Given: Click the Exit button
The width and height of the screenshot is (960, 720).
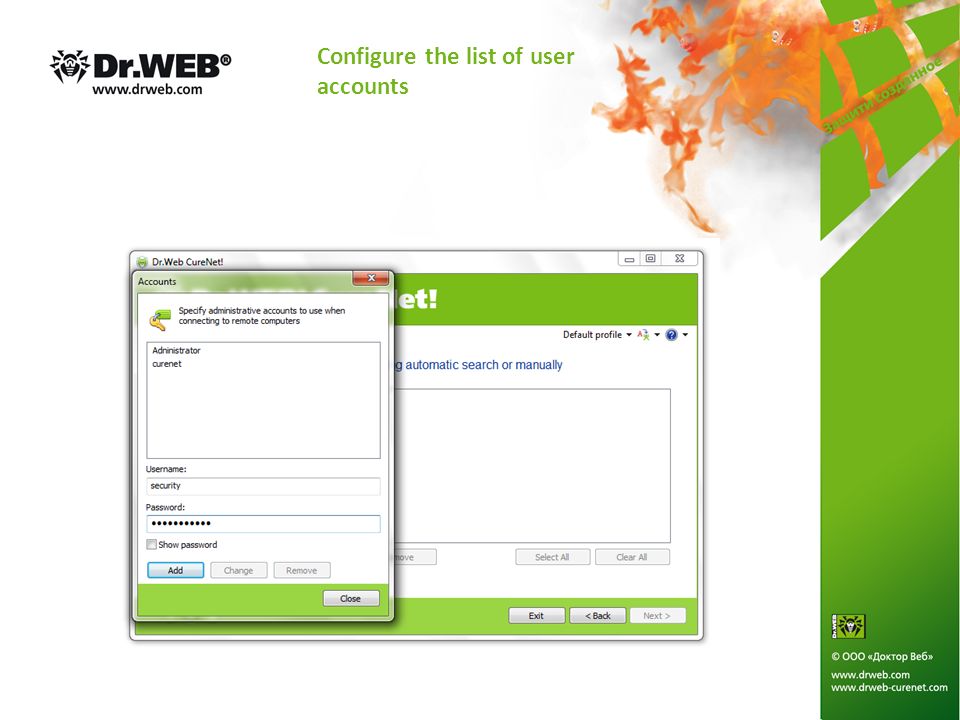Looking at the screenshot, I should tap(536, 615).
